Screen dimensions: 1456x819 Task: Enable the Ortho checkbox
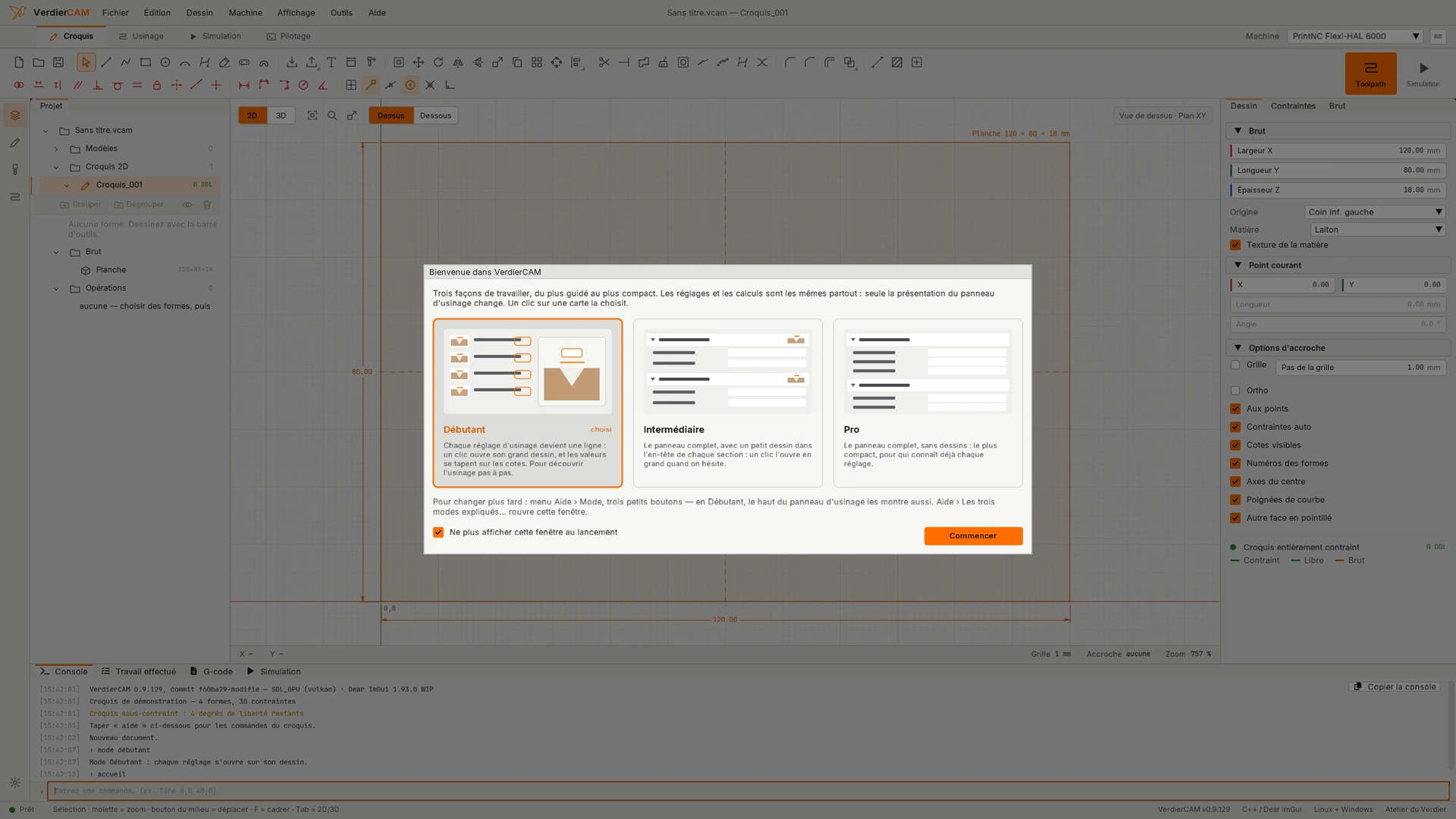pyautogui.click(x=1235, y=391)
